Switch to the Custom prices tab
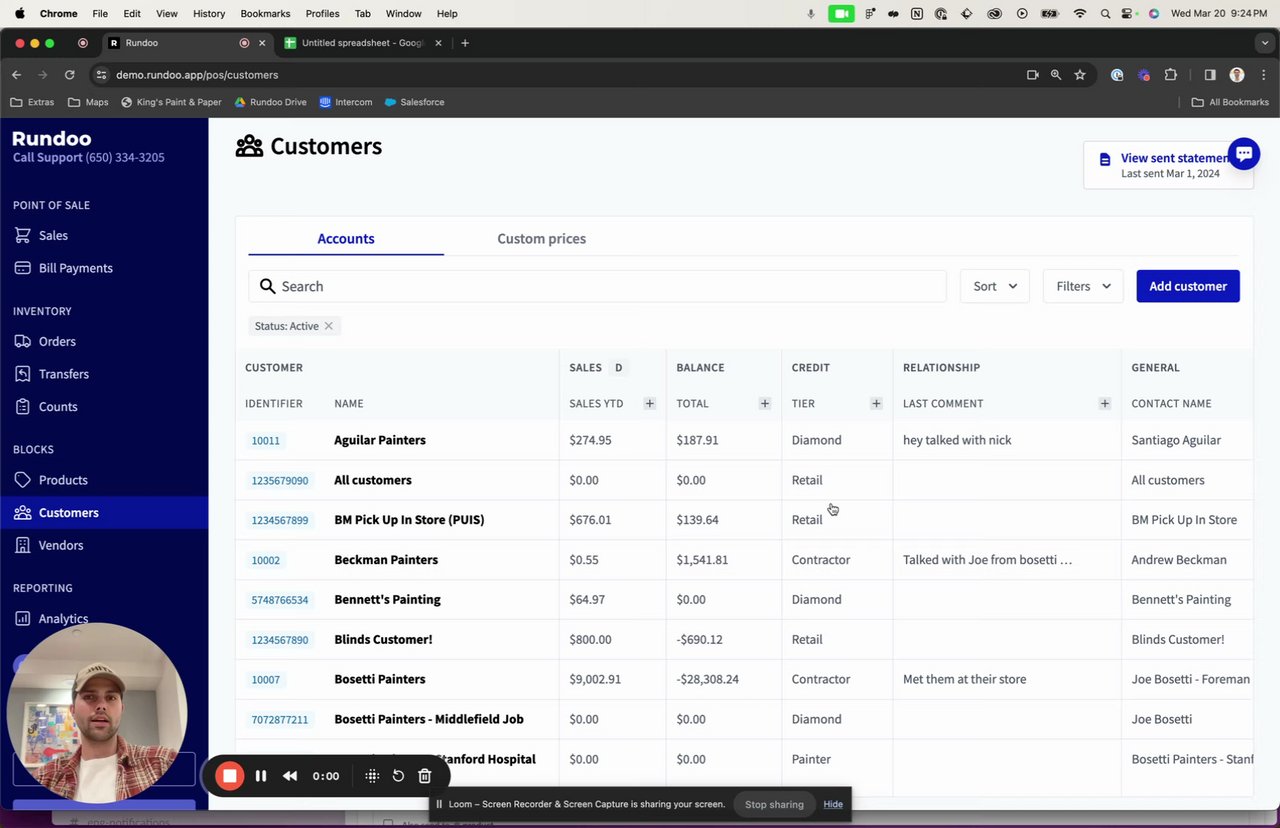Screen dimensions: 1280x828 (x=542, y=239)
